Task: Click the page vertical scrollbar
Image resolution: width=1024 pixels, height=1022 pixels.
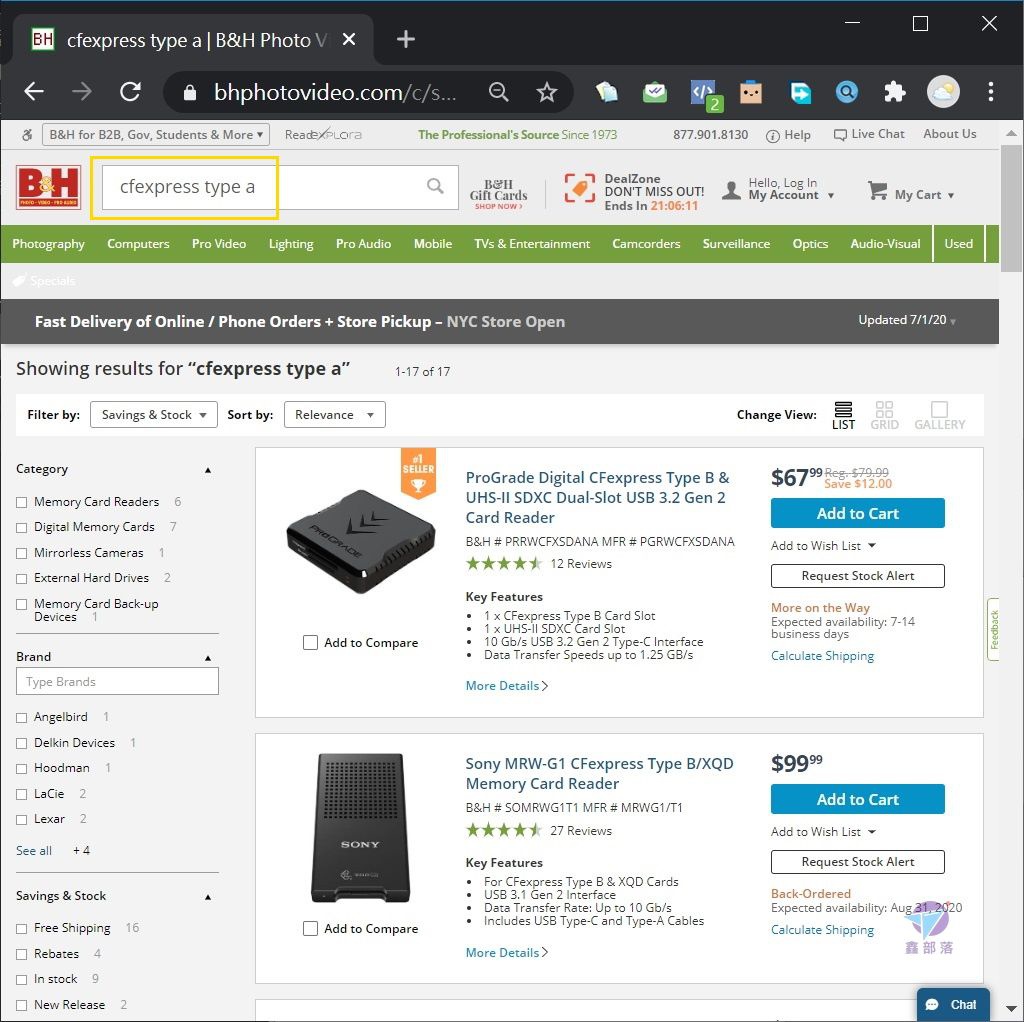Action: 1011,209
